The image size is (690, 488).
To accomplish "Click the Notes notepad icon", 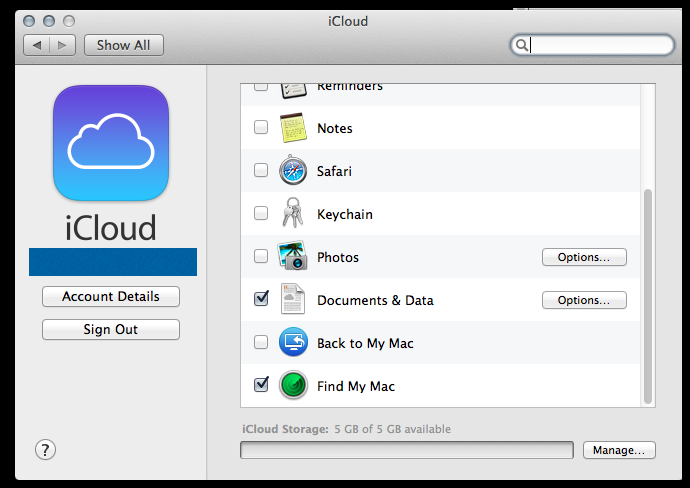I will click(293, 128).
